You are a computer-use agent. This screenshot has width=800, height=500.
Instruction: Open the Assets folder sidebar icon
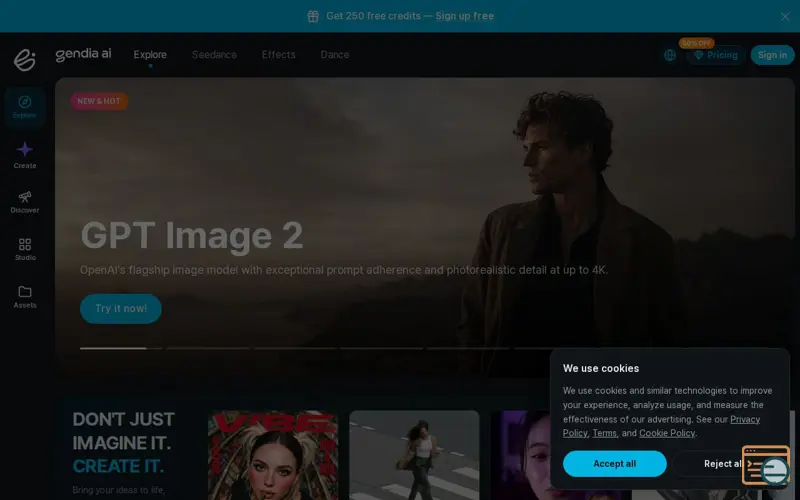coord(24,297)
